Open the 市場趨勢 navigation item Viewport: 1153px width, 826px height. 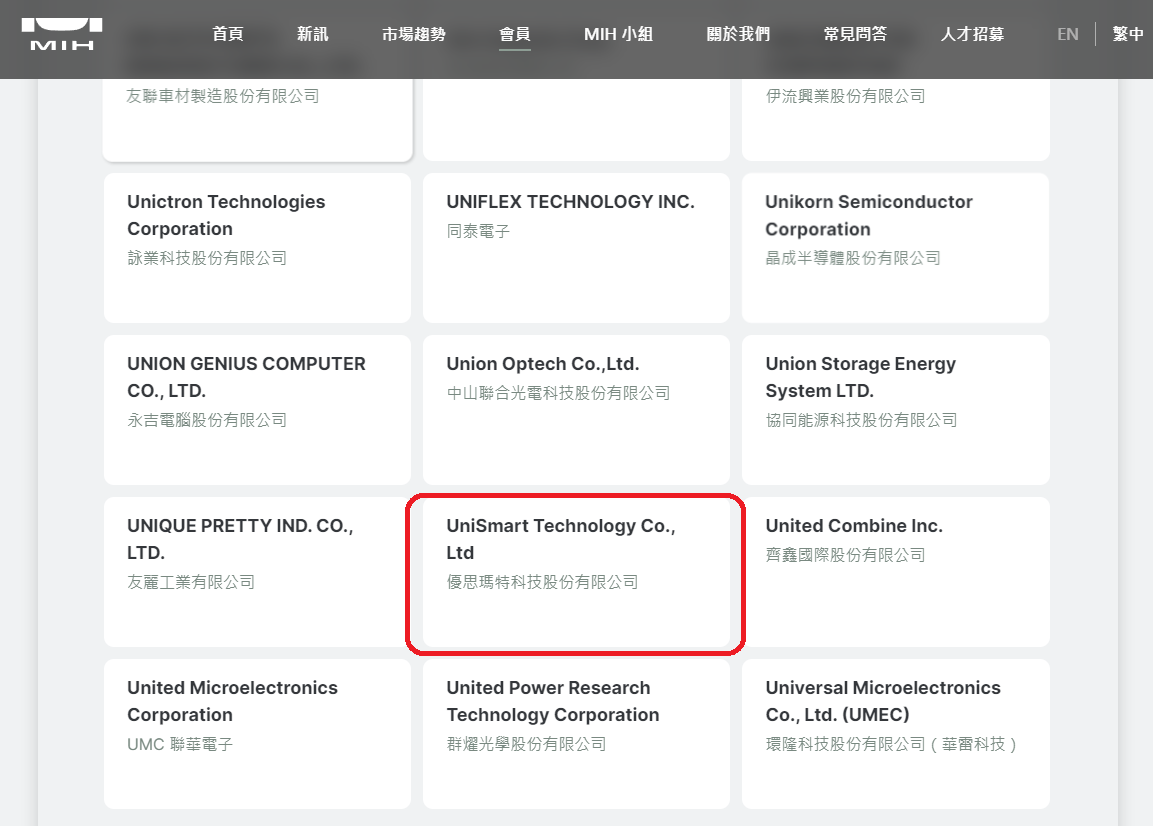point(414,34)
